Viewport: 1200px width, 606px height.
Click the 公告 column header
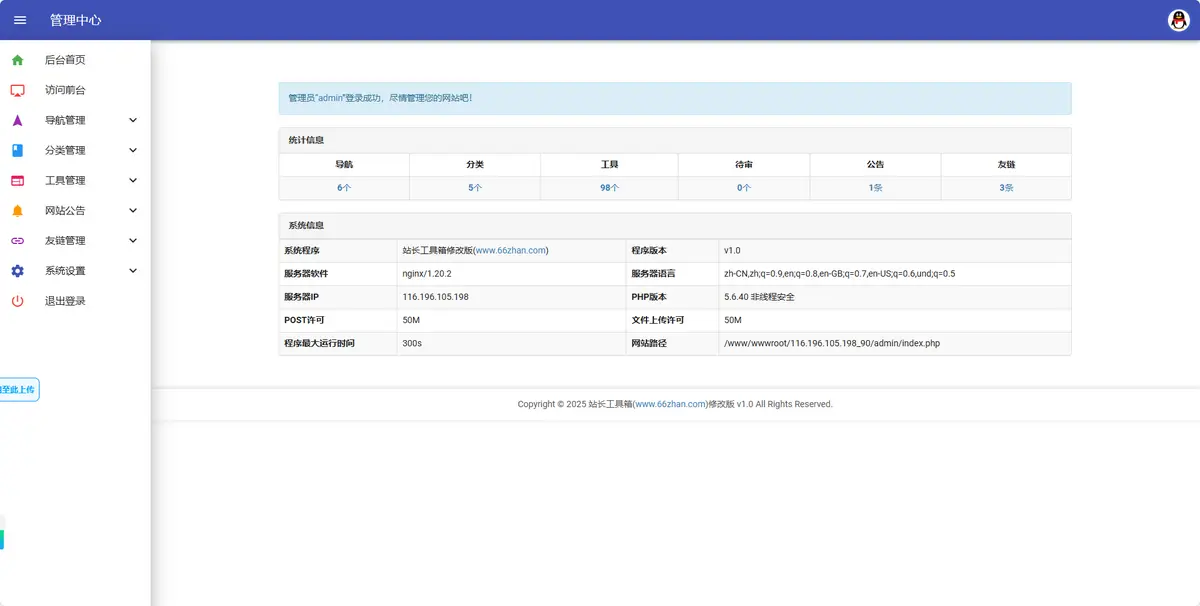point(875,164)
